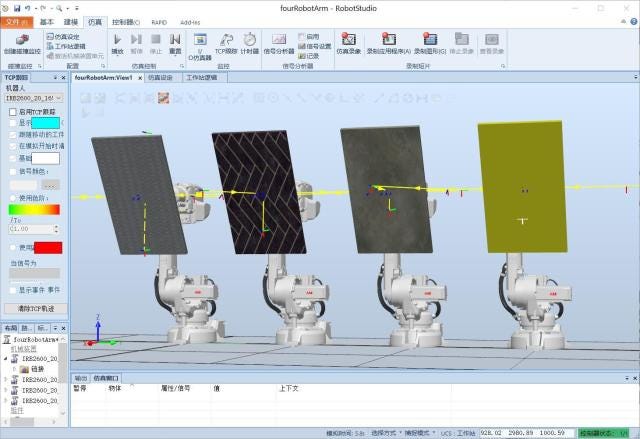Open signal analyzer History (记录)

tap(309, 56)
